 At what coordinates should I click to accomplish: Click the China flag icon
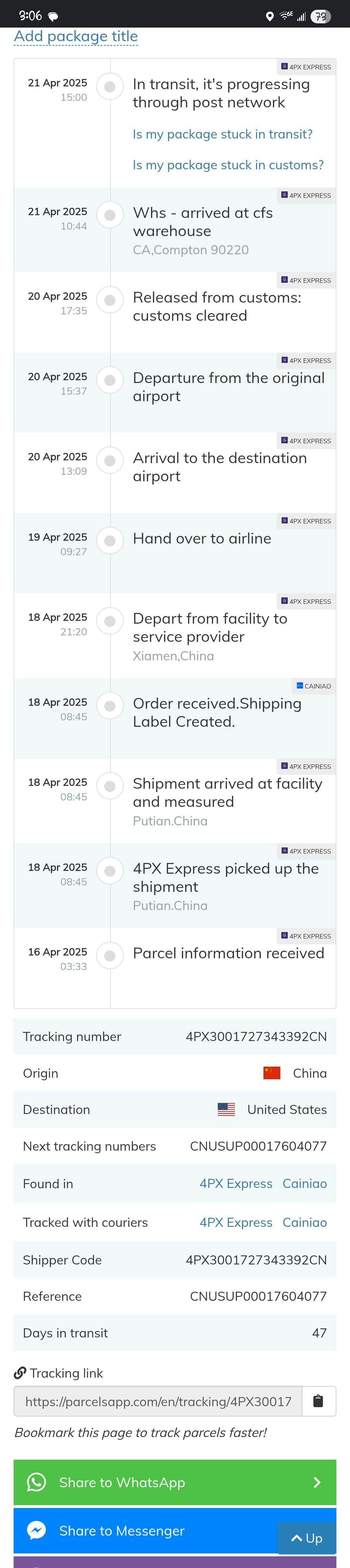(272, 1073)
